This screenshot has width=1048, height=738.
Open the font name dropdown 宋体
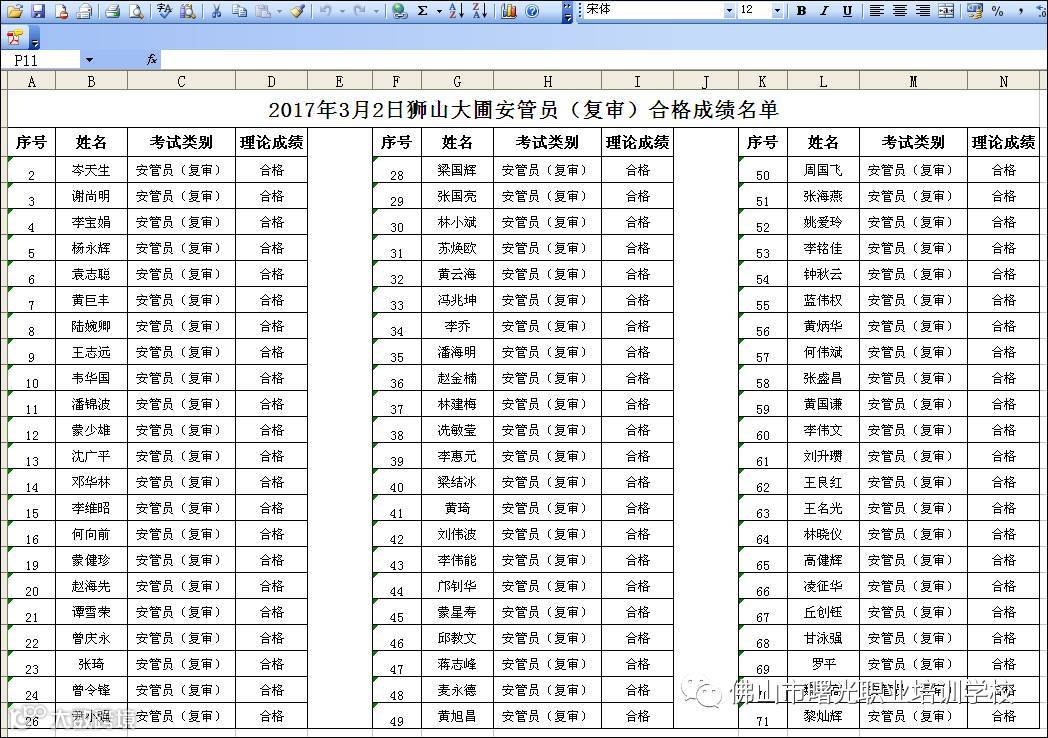pos(729,11)
